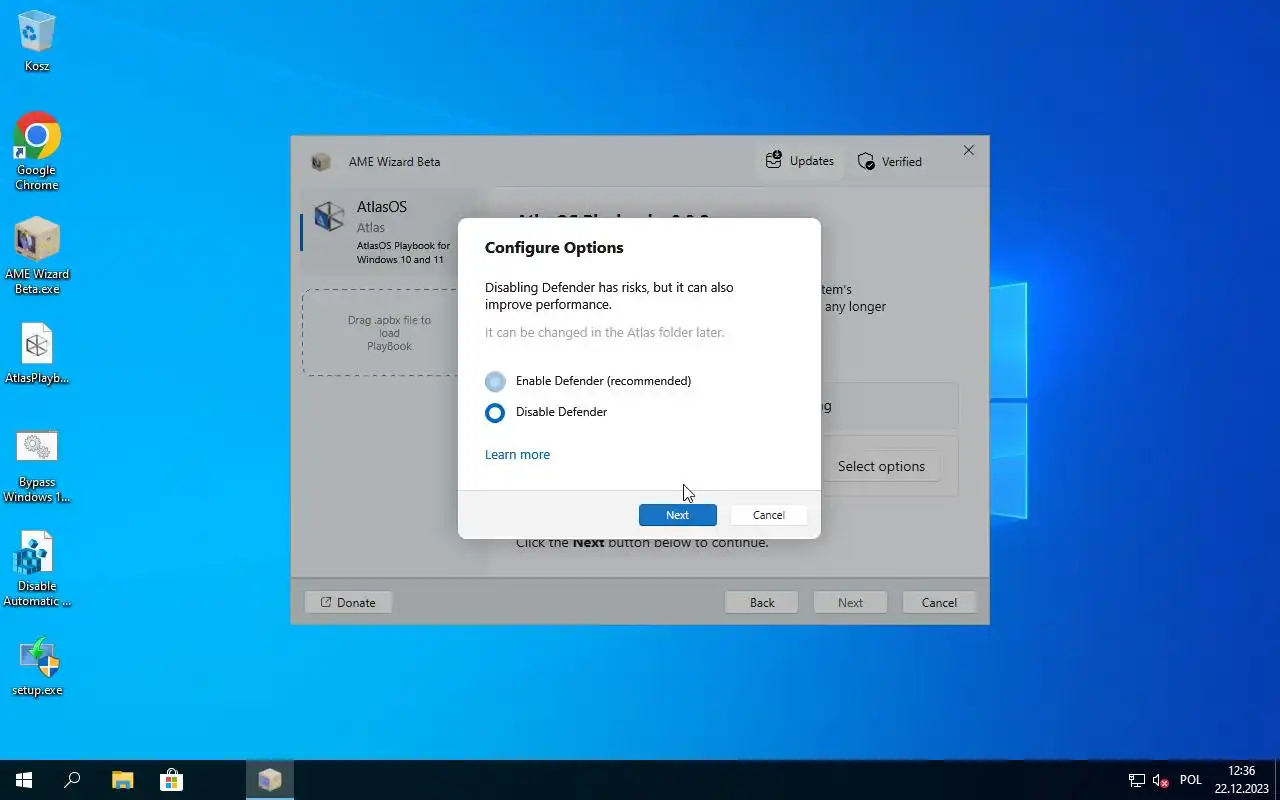Viewport: 1280px width, 800px height.
Task: Open the Learn more link
Action: pyautogui.click(x=517, y=454)
